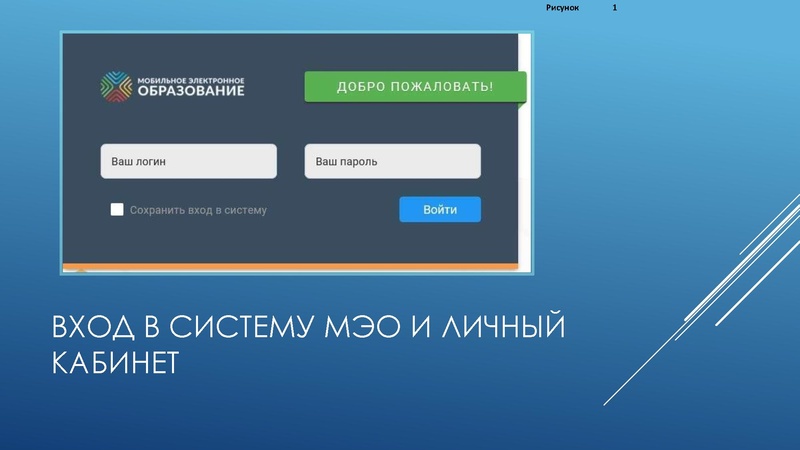Click the green 'ДОБРО ПОЖАЛОВАТЬ!' banner
Image resolution: width=800 pixels, height=450 pixels.
point(415,87)
